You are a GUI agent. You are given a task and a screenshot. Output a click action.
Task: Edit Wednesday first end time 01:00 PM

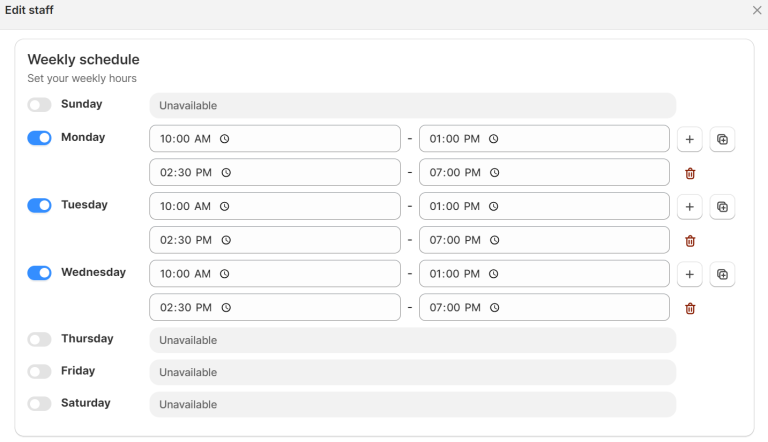544,274
